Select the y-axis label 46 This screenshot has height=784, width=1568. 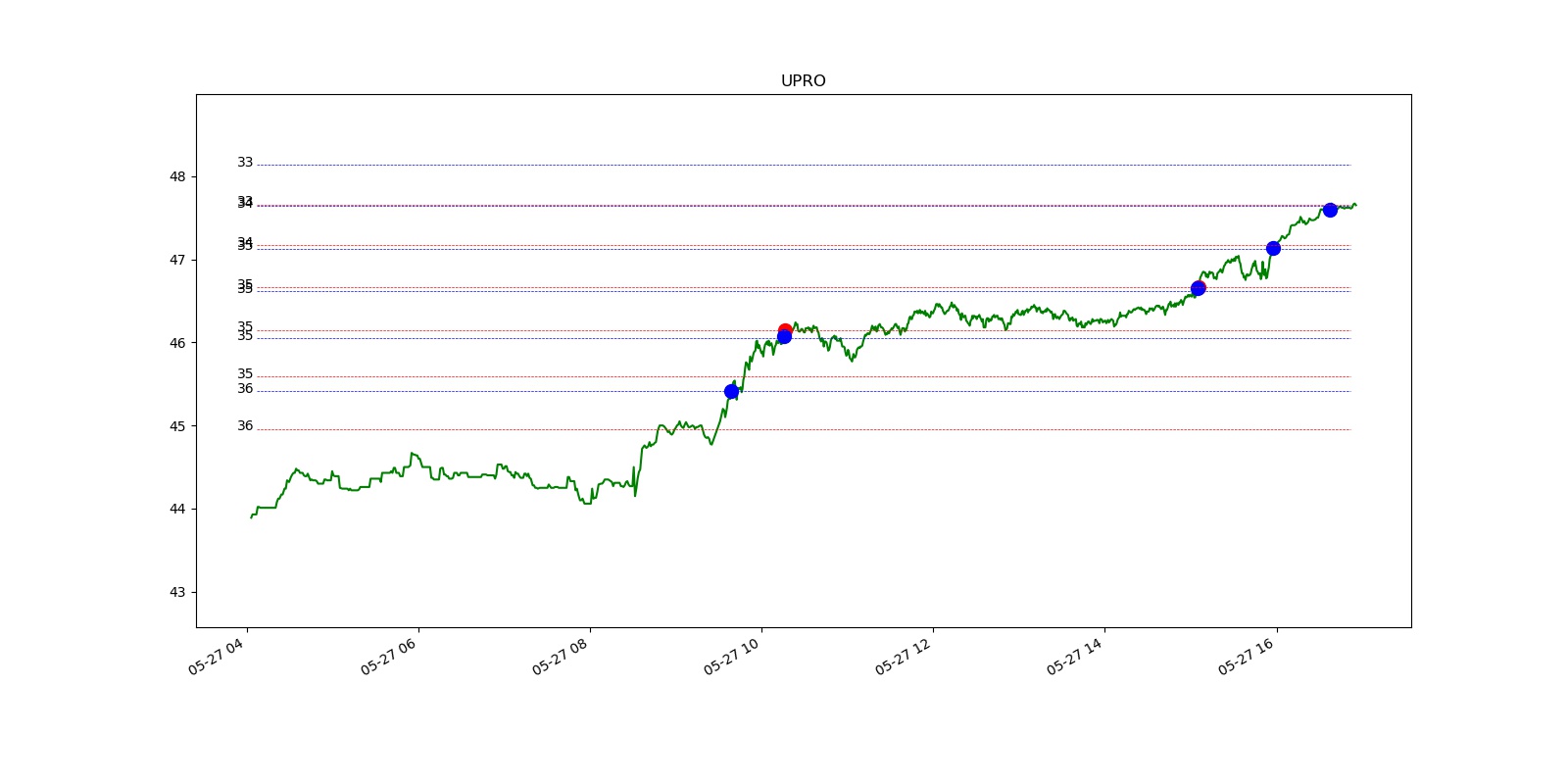click(177, 343)
